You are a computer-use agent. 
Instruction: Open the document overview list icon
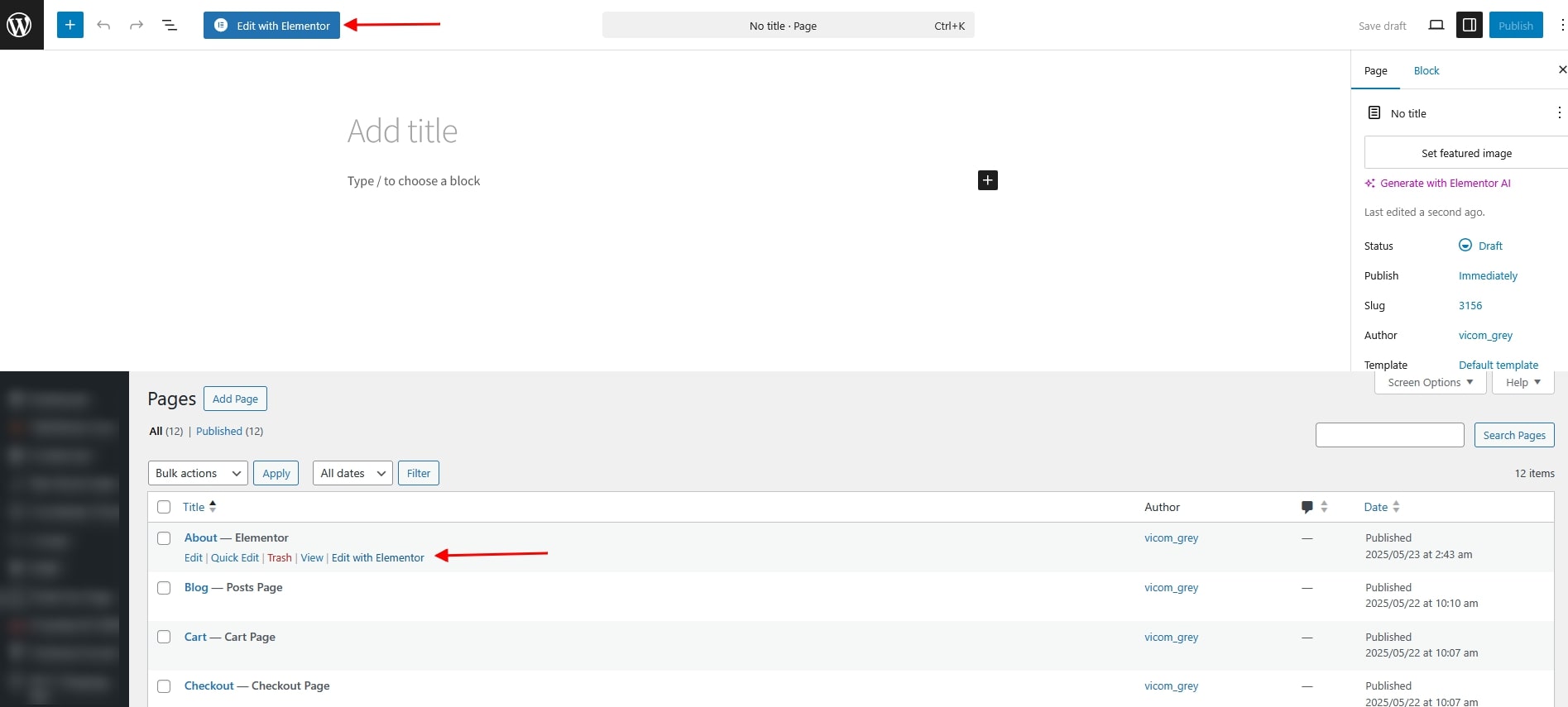(x=170, y=26)
